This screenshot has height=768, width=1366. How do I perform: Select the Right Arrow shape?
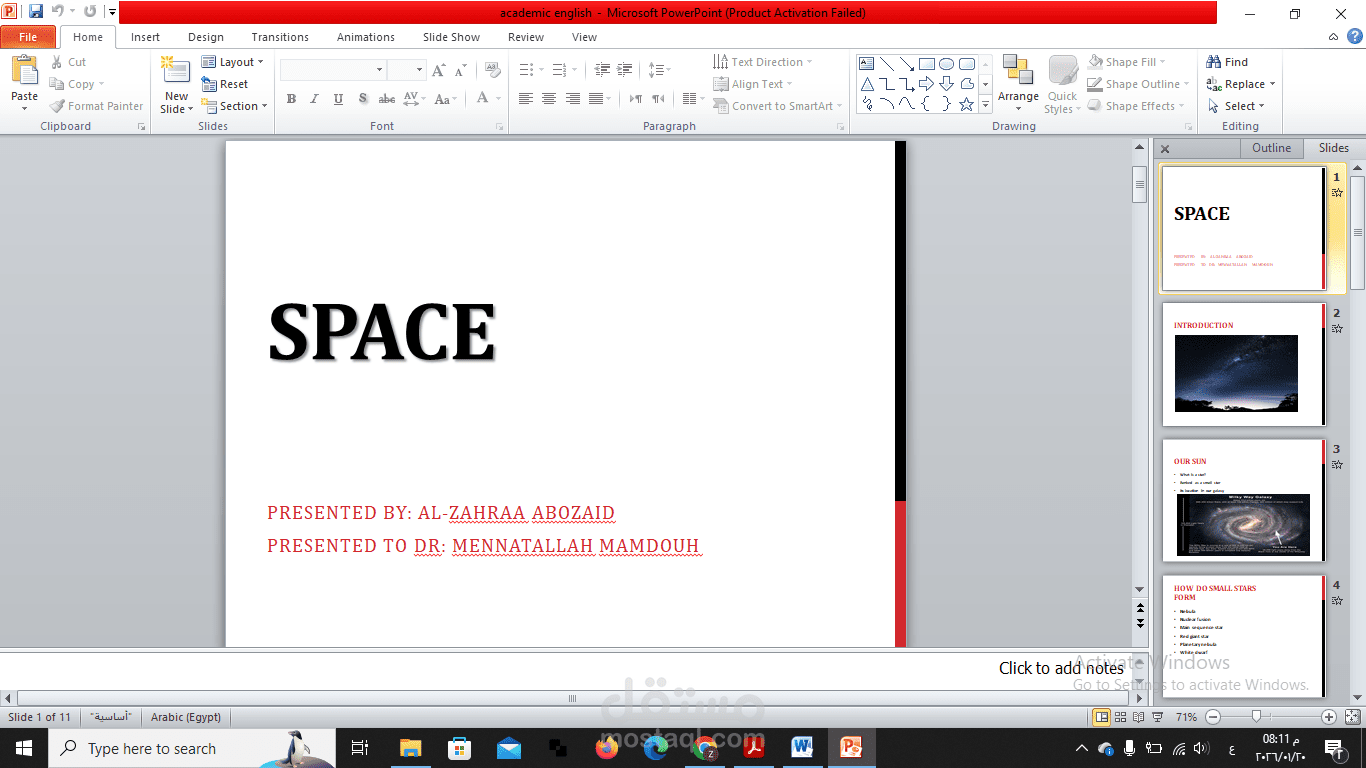(x=926, y=83)
